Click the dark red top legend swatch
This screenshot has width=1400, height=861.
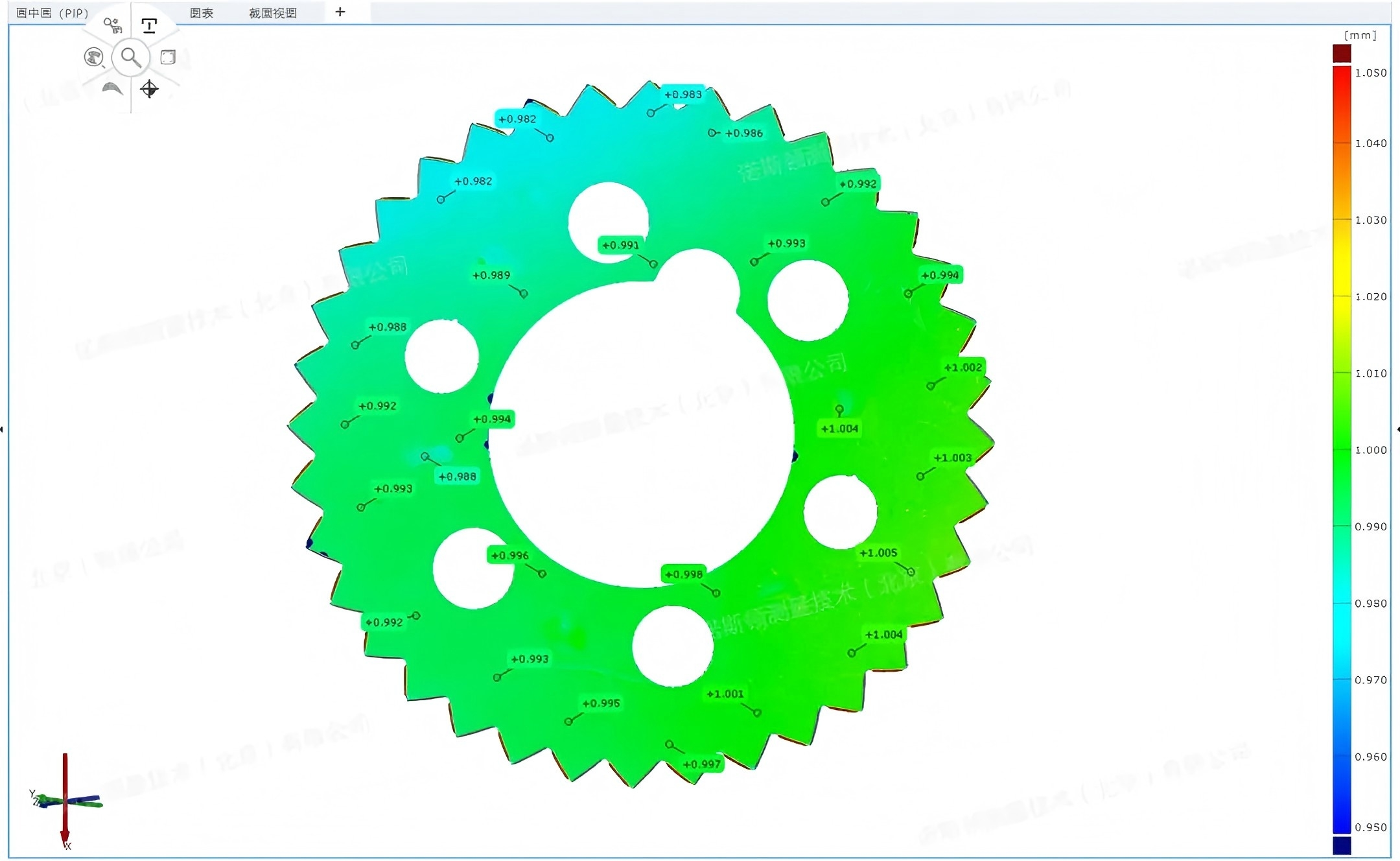[x=1342, y=53]
